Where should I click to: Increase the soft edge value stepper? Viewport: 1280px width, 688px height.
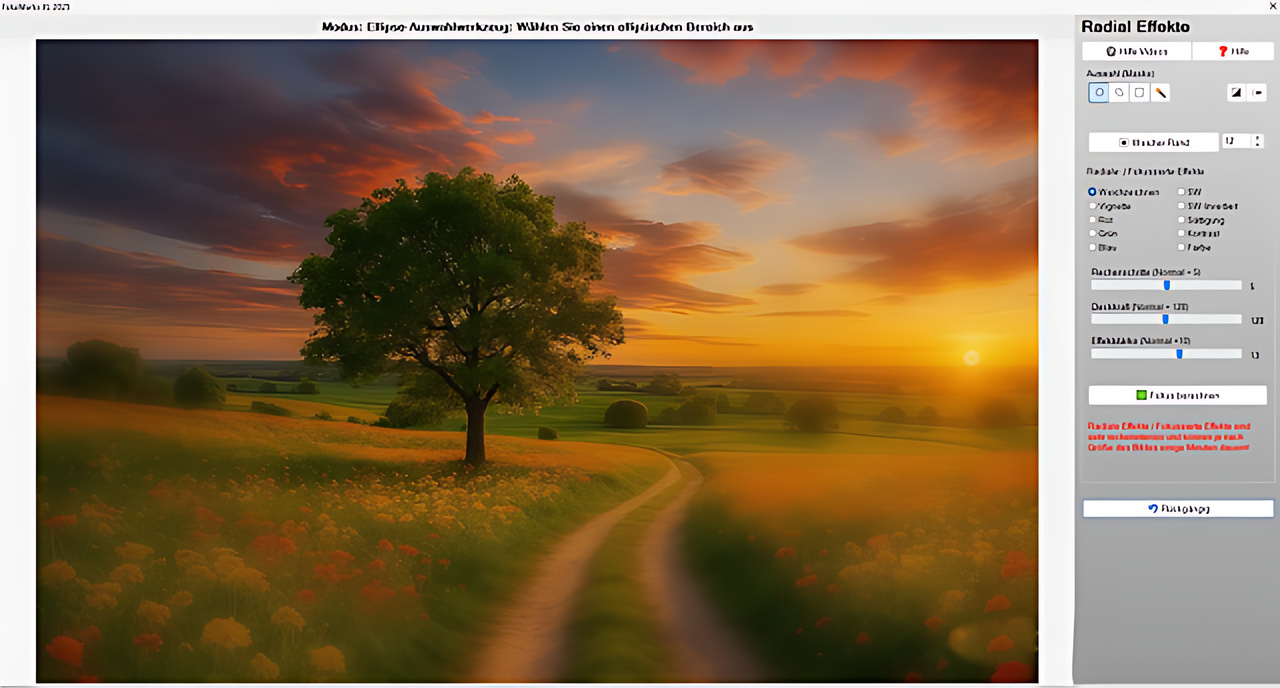click(1258, 138)
